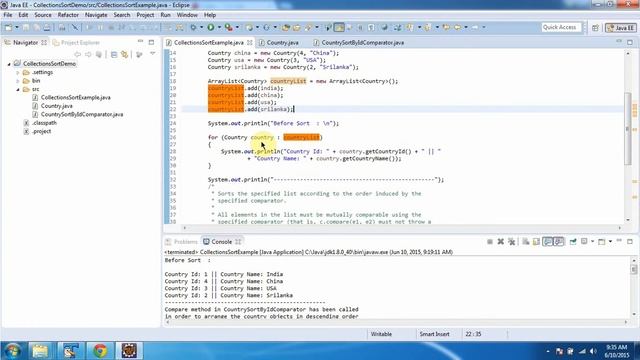Click the Open Task folder icon

(x=297, y=27)
